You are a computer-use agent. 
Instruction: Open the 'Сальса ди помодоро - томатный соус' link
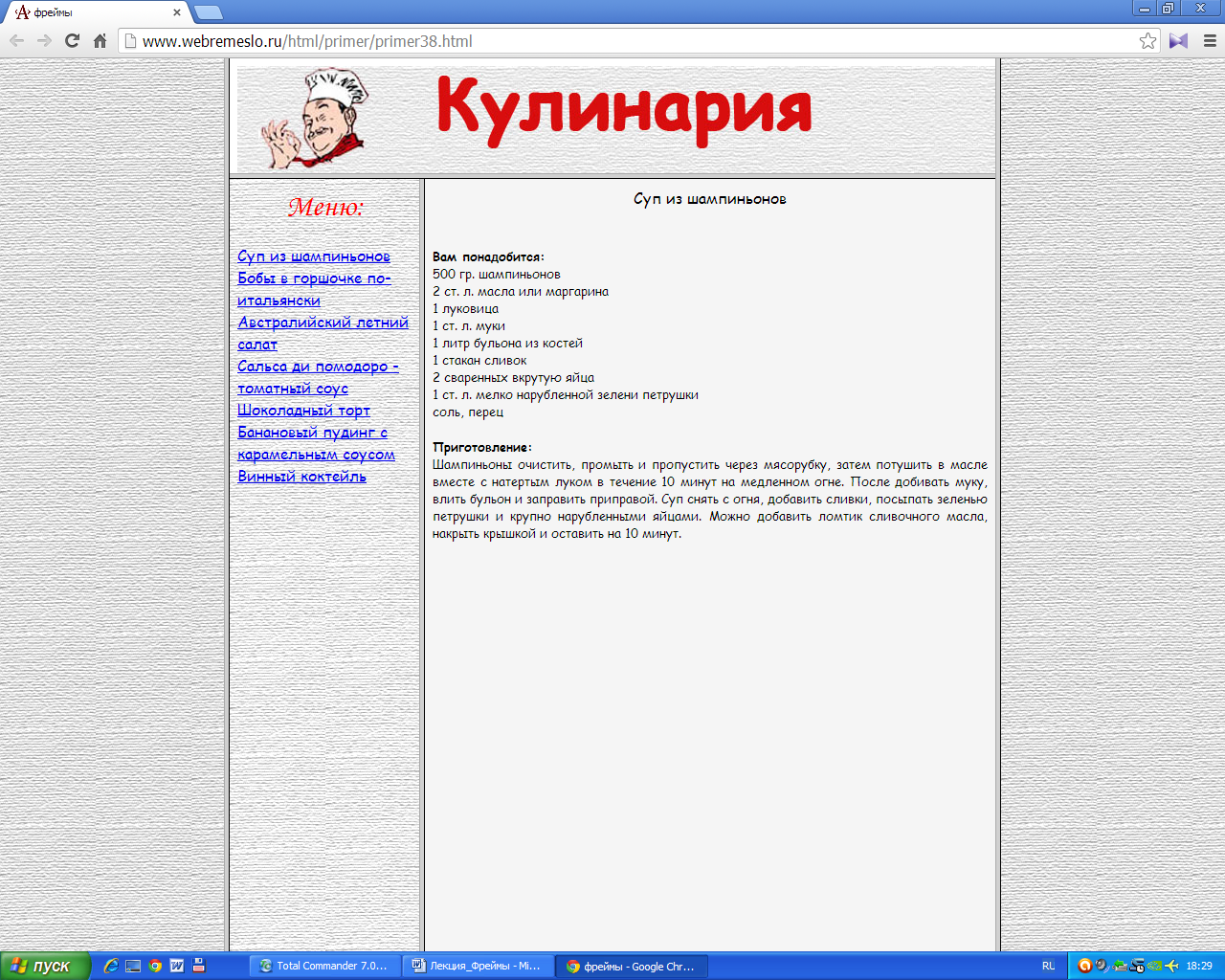coord(318,377)
